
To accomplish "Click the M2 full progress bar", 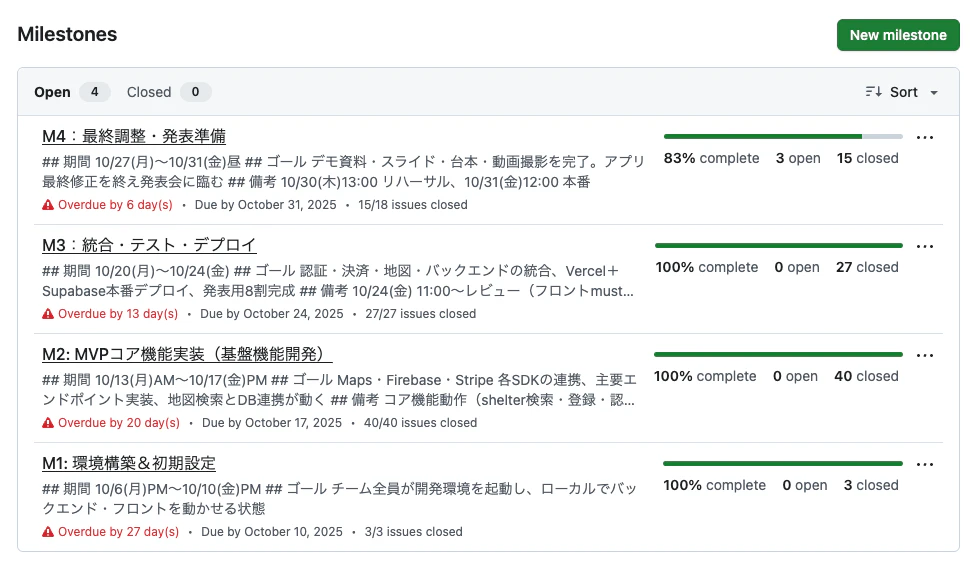I will pyautogui.click(x=778, y=354).
